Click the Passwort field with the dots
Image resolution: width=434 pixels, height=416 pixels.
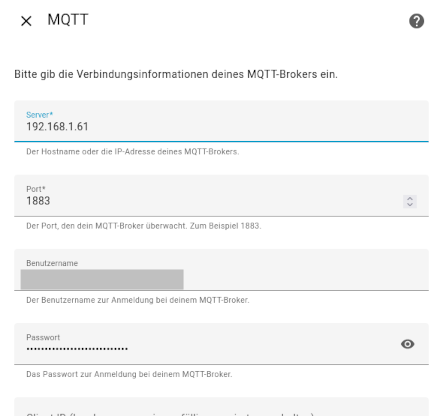pyautogui.click(x=221, y=344)
